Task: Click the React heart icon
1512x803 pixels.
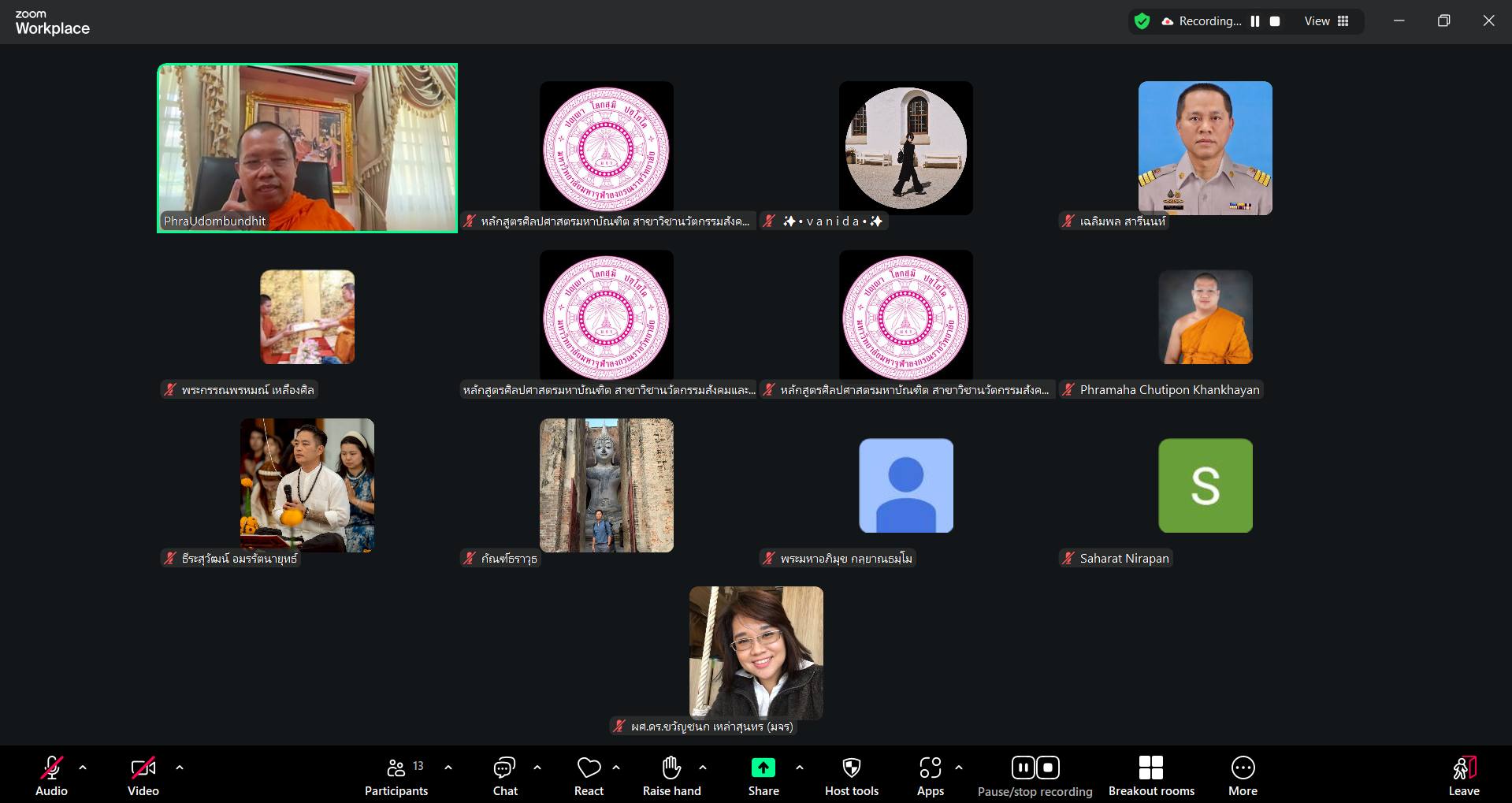Action: [x=589, y=768]
